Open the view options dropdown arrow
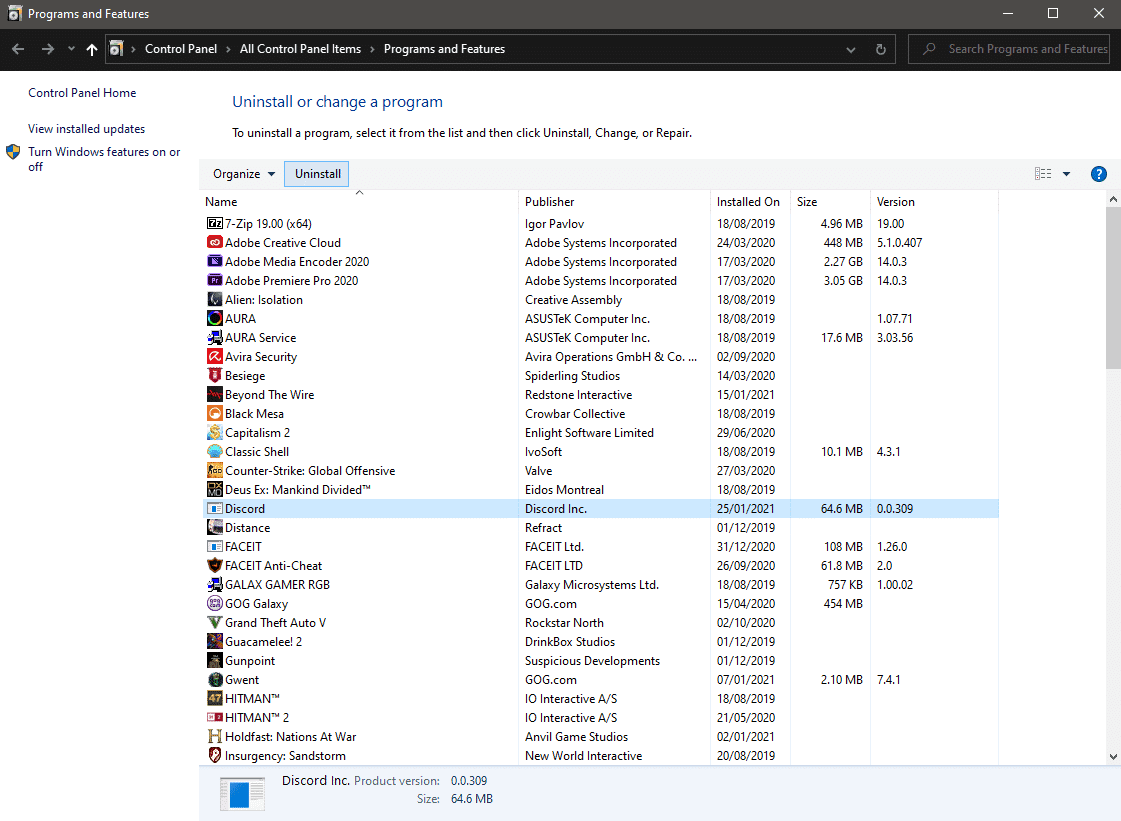 pos(1066,174)
